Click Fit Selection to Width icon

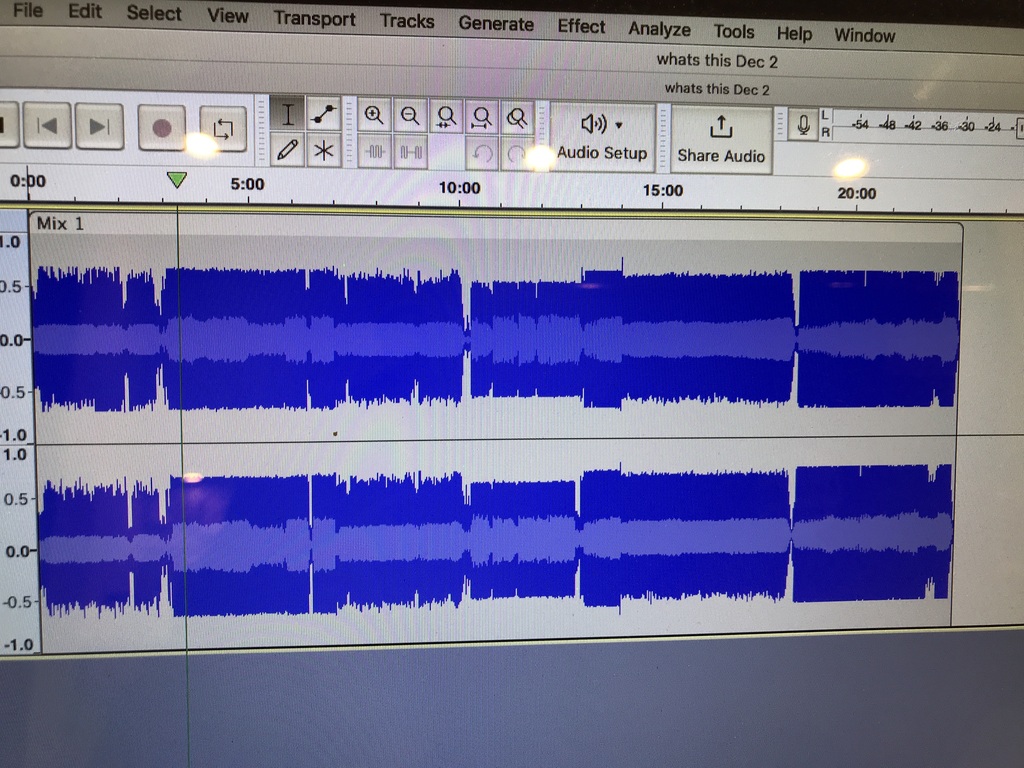tap(446, 118)
